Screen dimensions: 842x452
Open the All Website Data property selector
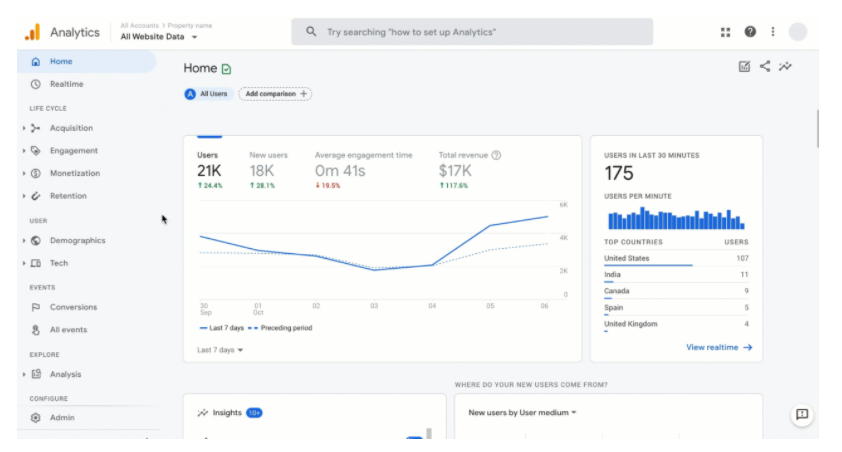point(158,37)
